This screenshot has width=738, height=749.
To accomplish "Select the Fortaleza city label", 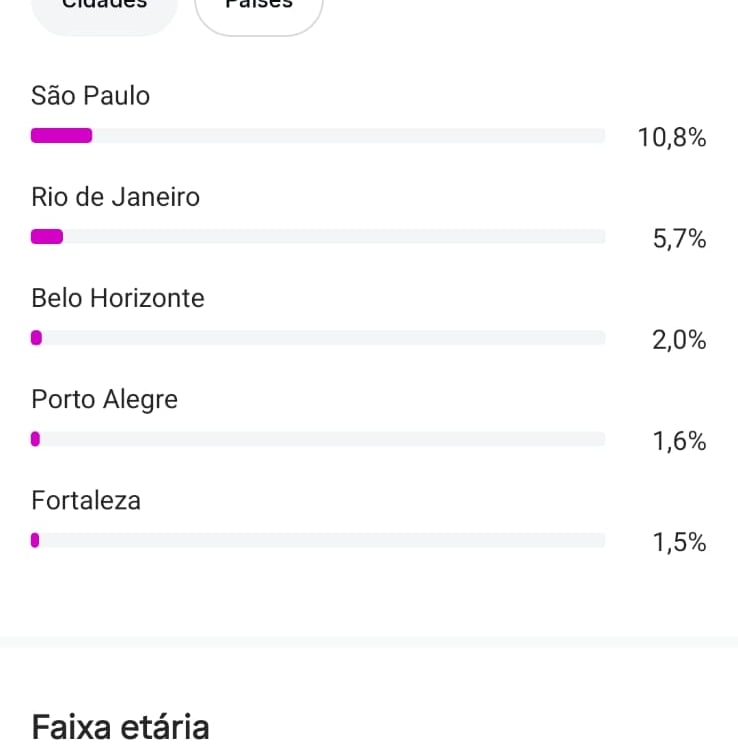I will point(86,500).
